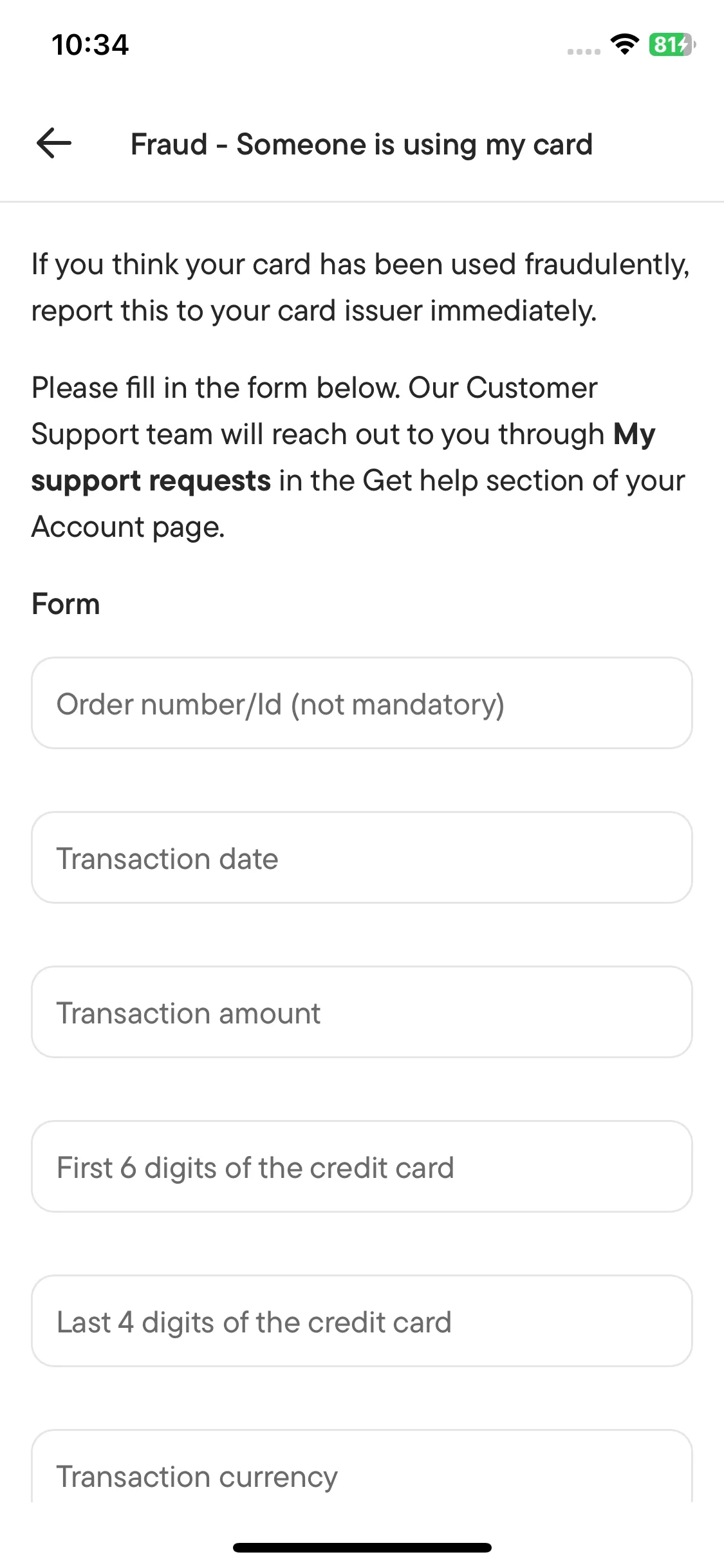Image resolution: width=724 pixels, height=1568 pixels.
Task: Tap the battery level indicator
Action: click(x=672, y=44)
